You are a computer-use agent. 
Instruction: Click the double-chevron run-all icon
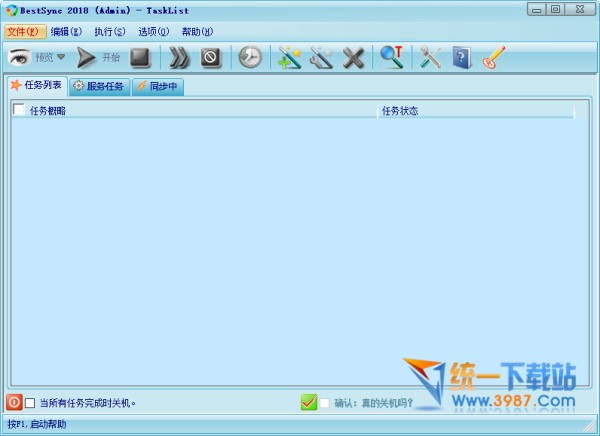tap(179, 58)
